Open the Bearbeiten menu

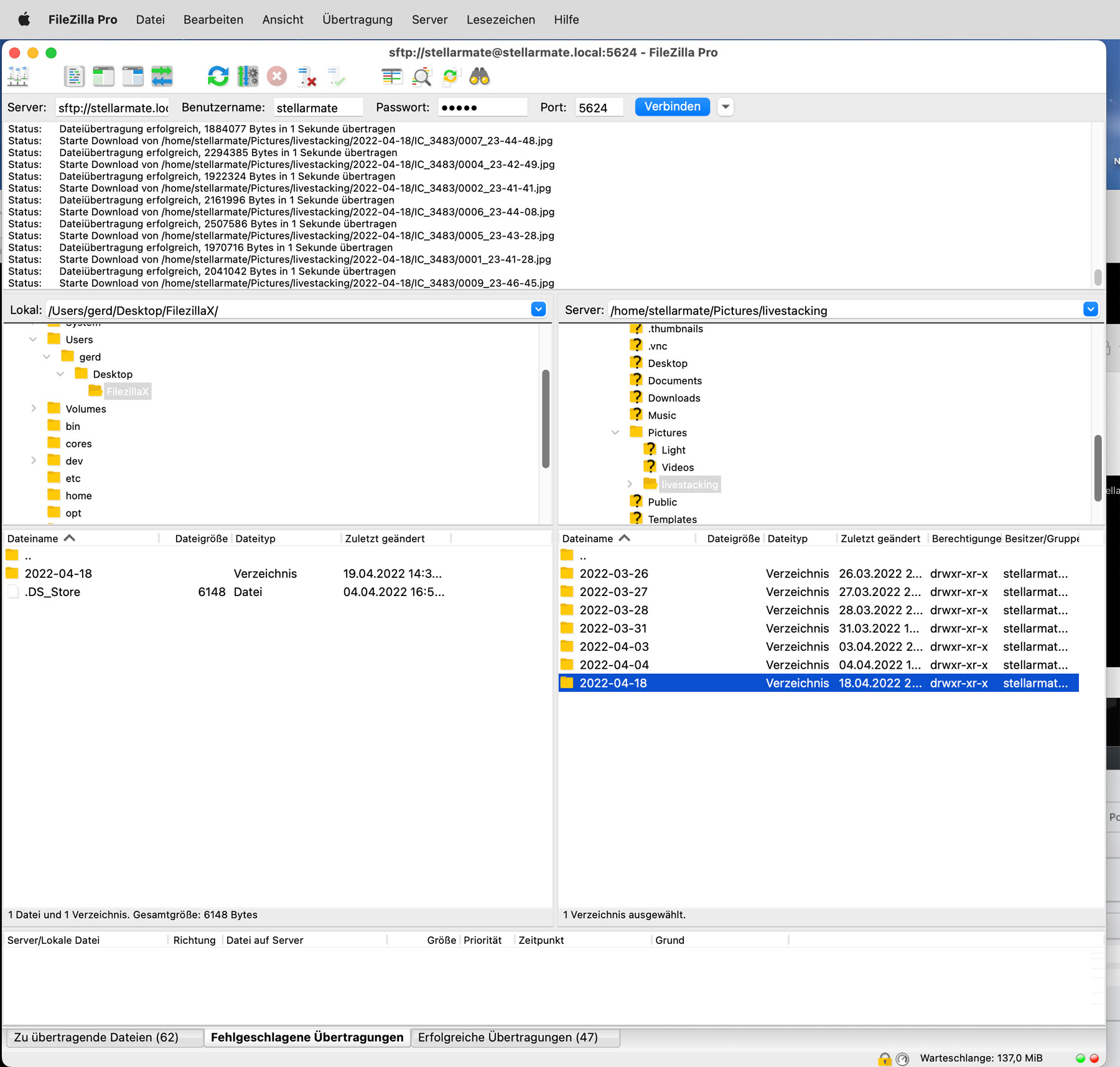(213, 19)
